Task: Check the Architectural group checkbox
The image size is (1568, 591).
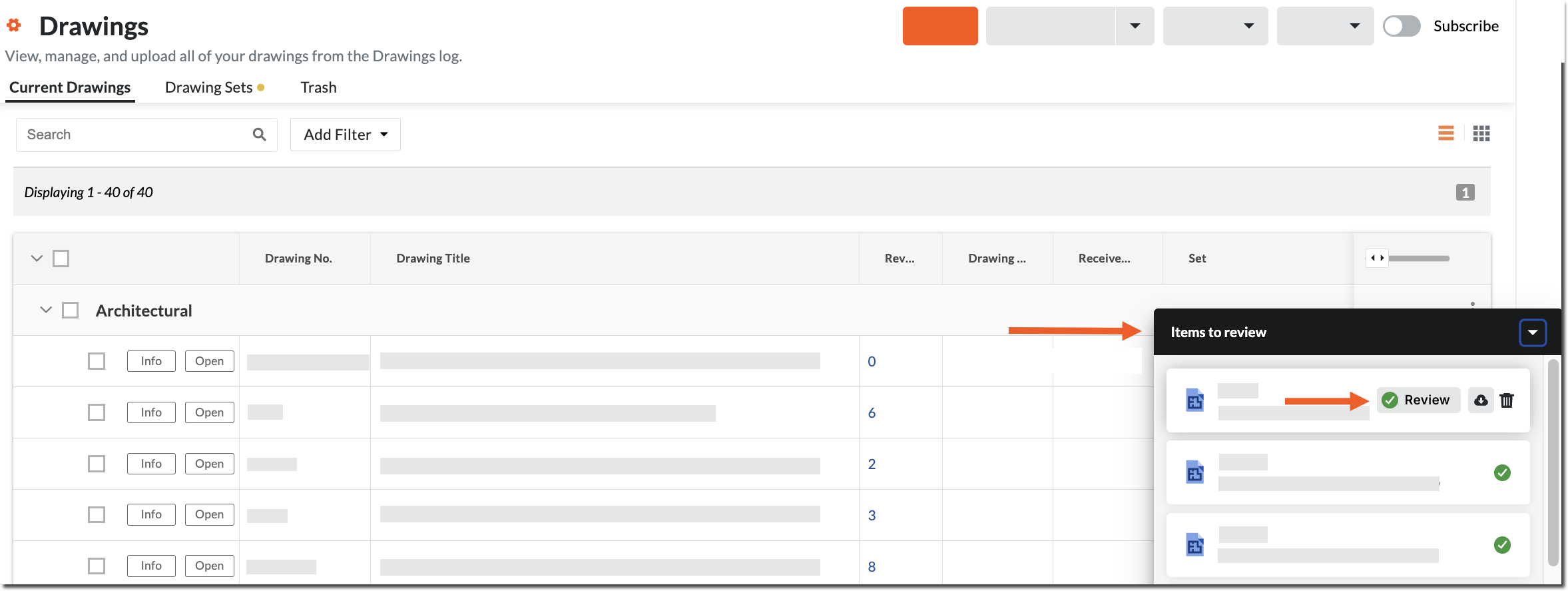Action: pos(71,310)
